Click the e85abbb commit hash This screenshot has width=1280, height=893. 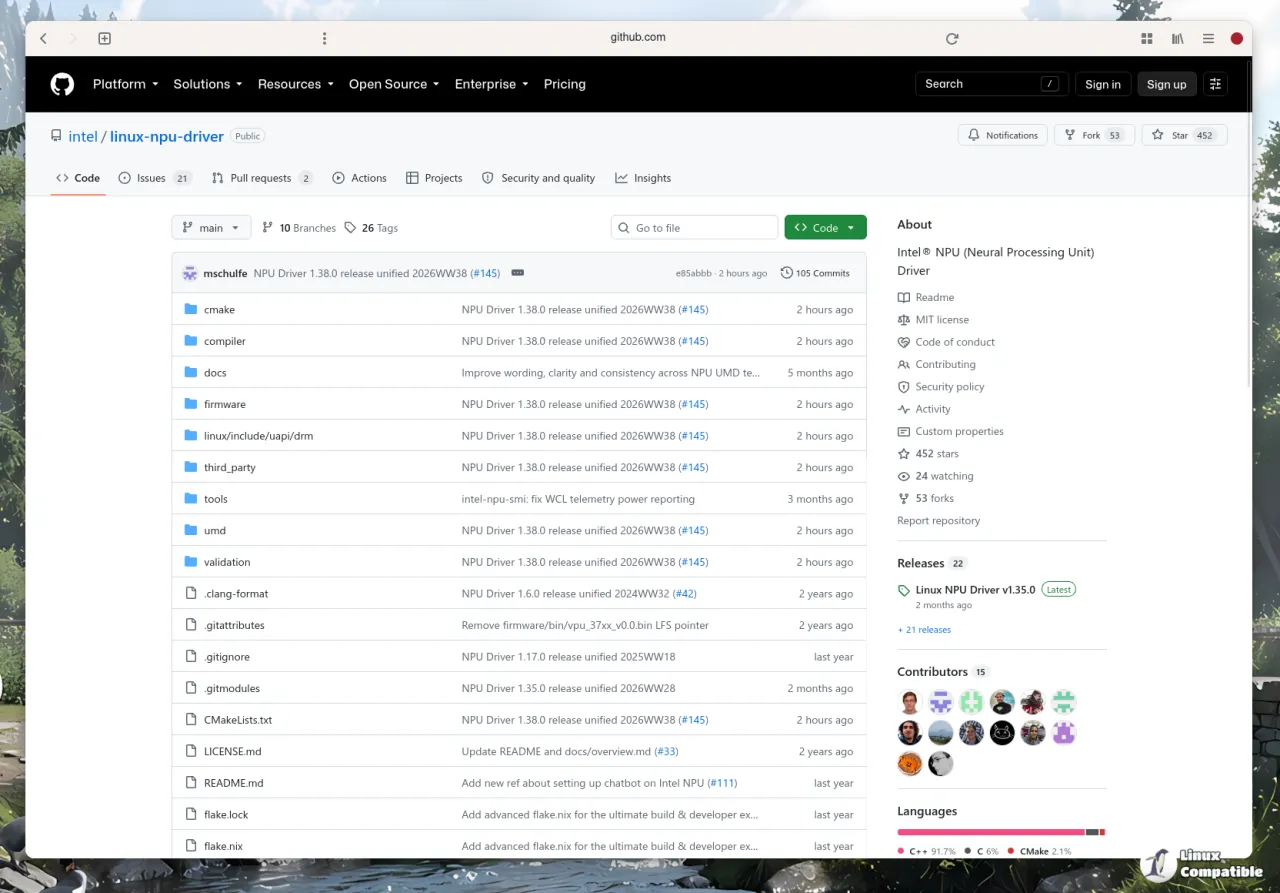[x=692, y=273]
